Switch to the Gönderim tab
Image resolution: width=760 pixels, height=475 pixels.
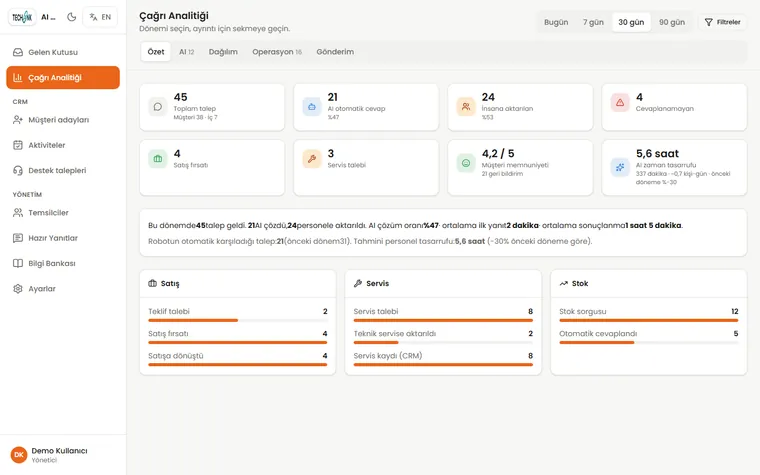click(335, 52)
